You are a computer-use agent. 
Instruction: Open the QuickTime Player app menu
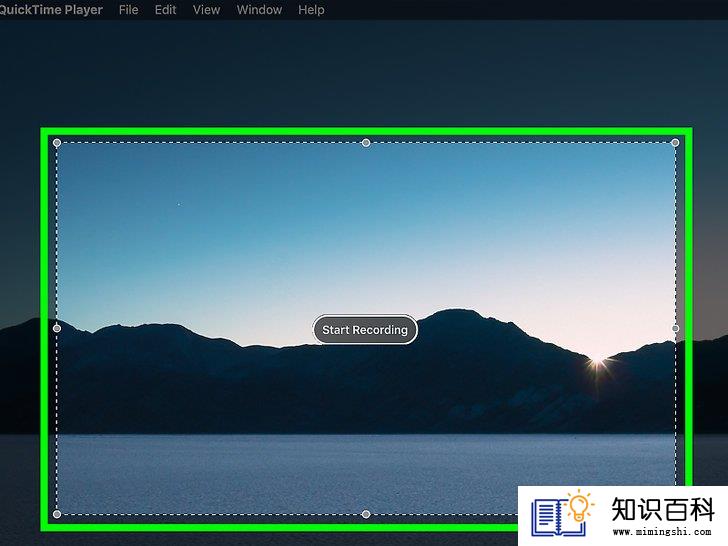(51, 10)
